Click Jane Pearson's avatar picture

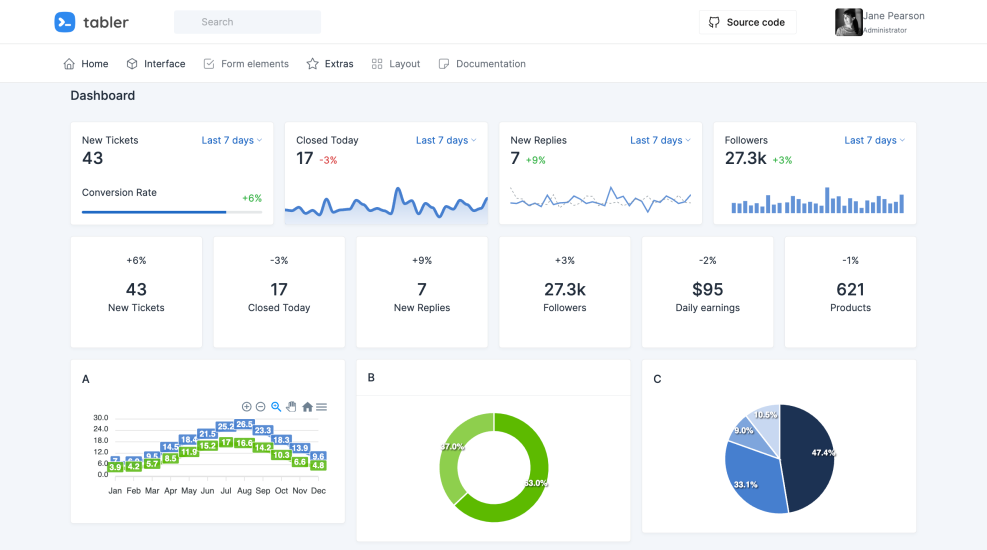coord(848,22)
